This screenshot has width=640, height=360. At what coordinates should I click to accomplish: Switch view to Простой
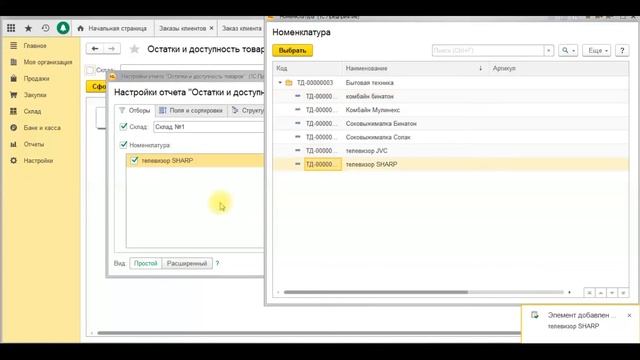point(146,263)
